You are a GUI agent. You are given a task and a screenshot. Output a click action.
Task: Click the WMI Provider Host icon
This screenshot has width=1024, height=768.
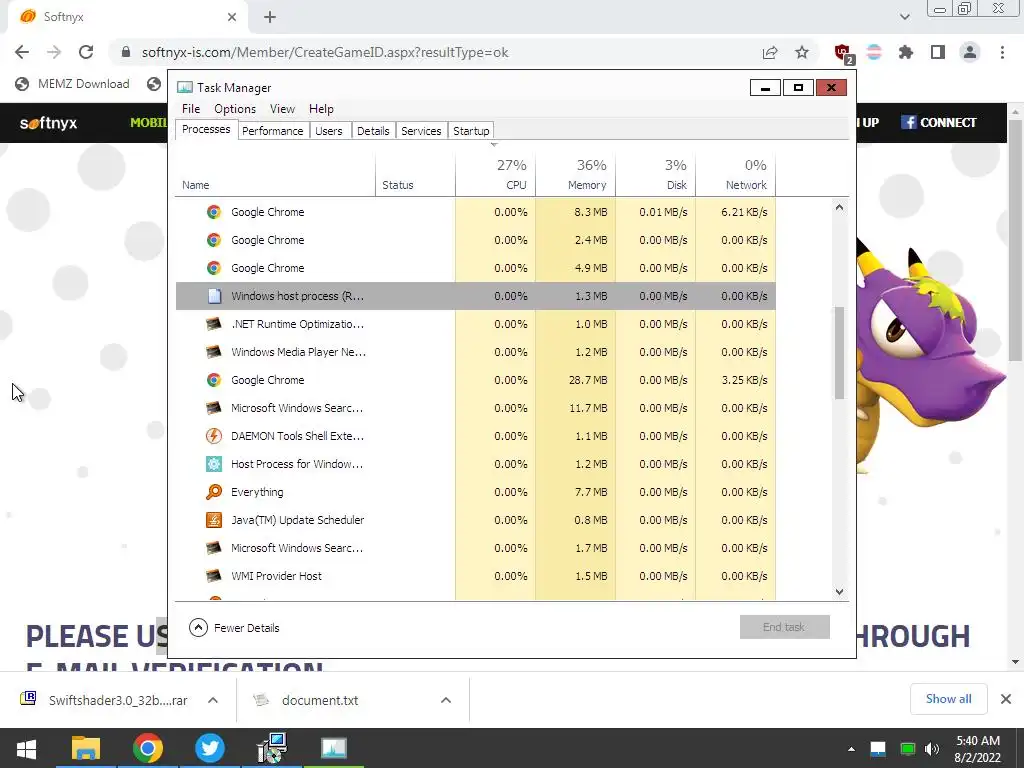coord(214,576)
